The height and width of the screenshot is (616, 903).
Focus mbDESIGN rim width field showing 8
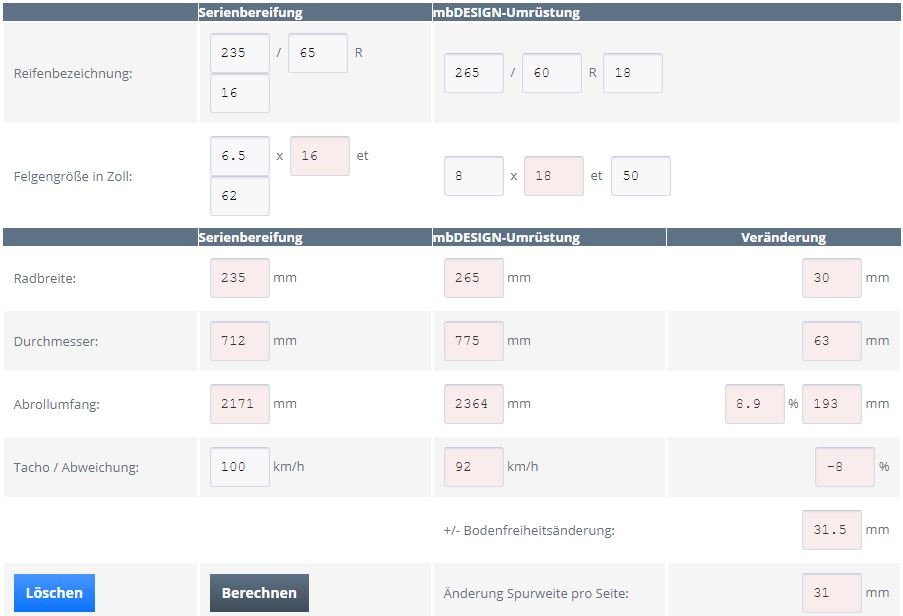(x=474, y=176)
